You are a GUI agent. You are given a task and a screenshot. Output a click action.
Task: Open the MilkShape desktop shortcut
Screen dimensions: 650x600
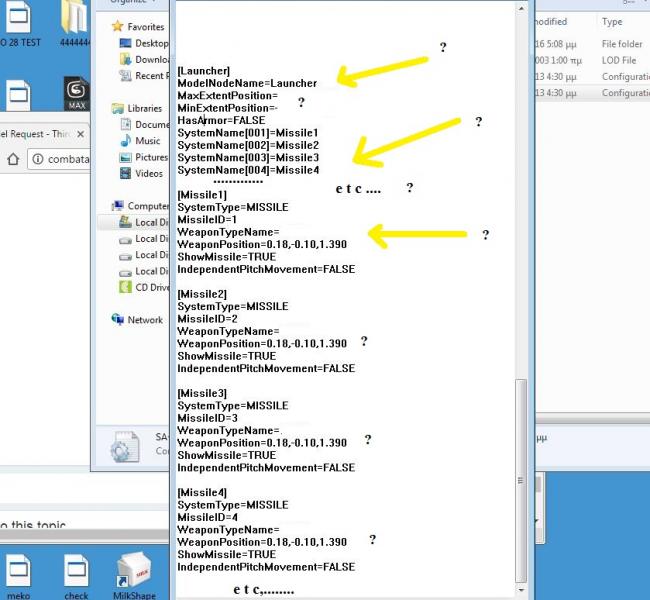click(x=133, y=576)
